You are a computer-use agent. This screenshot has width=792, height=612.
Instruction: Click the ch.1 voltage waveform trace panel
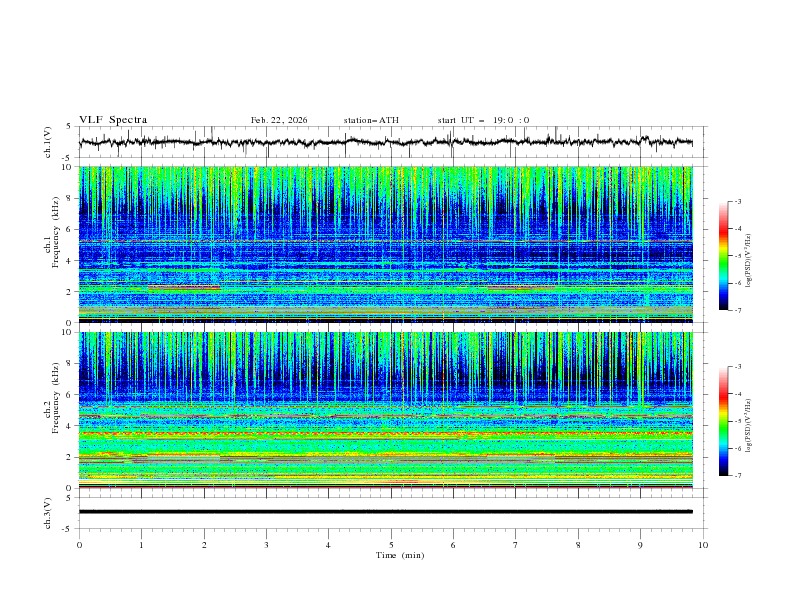pos(393,142)
